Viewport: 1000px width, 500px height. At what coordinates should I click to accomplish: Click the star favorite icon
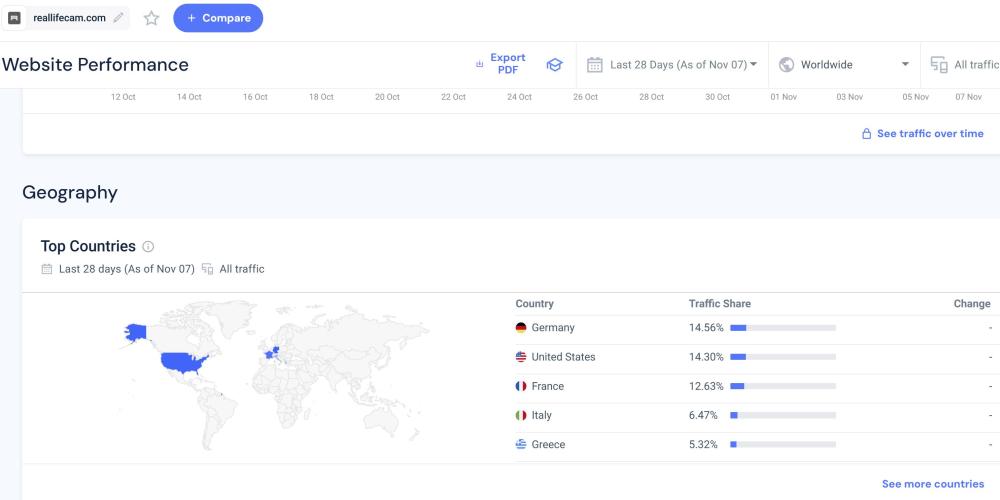pyautogui.click(x=151, y=18)
